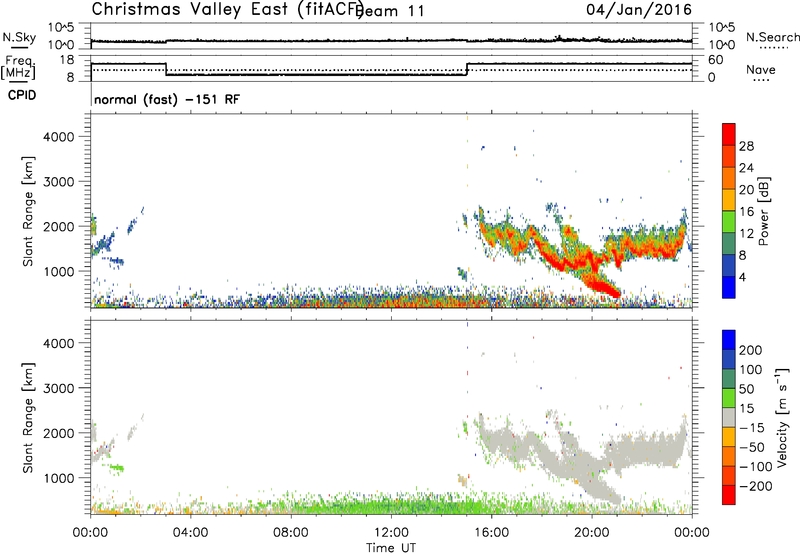800x554 pixels.
Task: Click the 'N.Sky' legend label
Action: [19, 37]
